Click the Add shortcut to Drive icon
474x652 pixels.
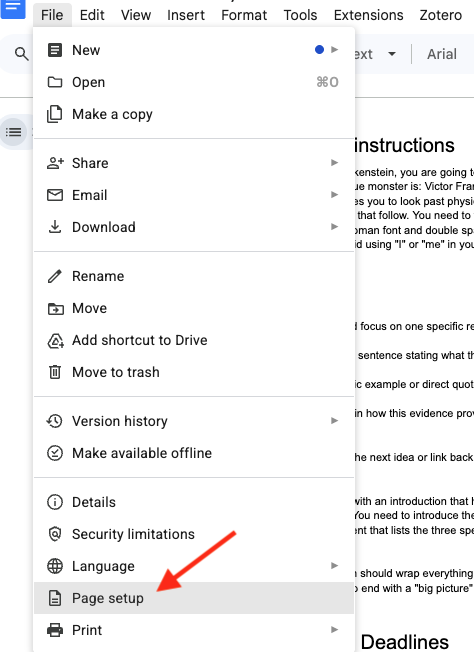(x=55, y=341)
